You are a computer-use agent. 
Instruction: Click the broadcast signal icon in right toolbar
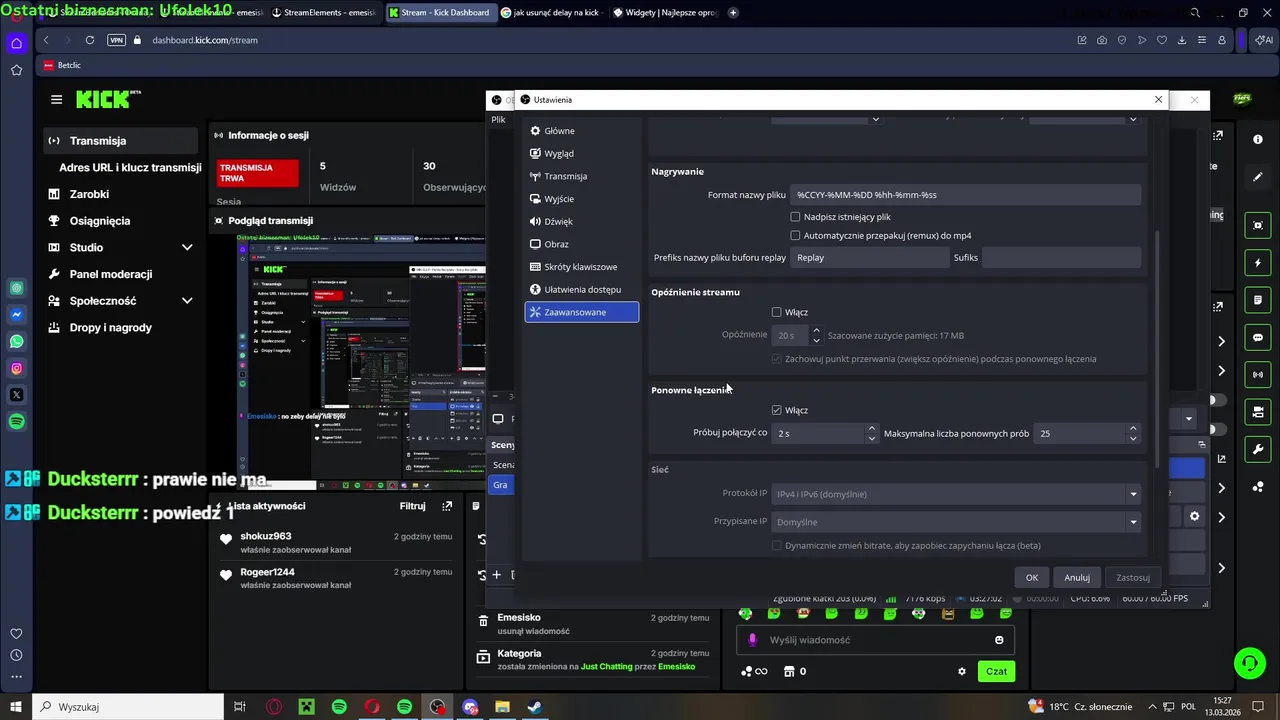1258,375
